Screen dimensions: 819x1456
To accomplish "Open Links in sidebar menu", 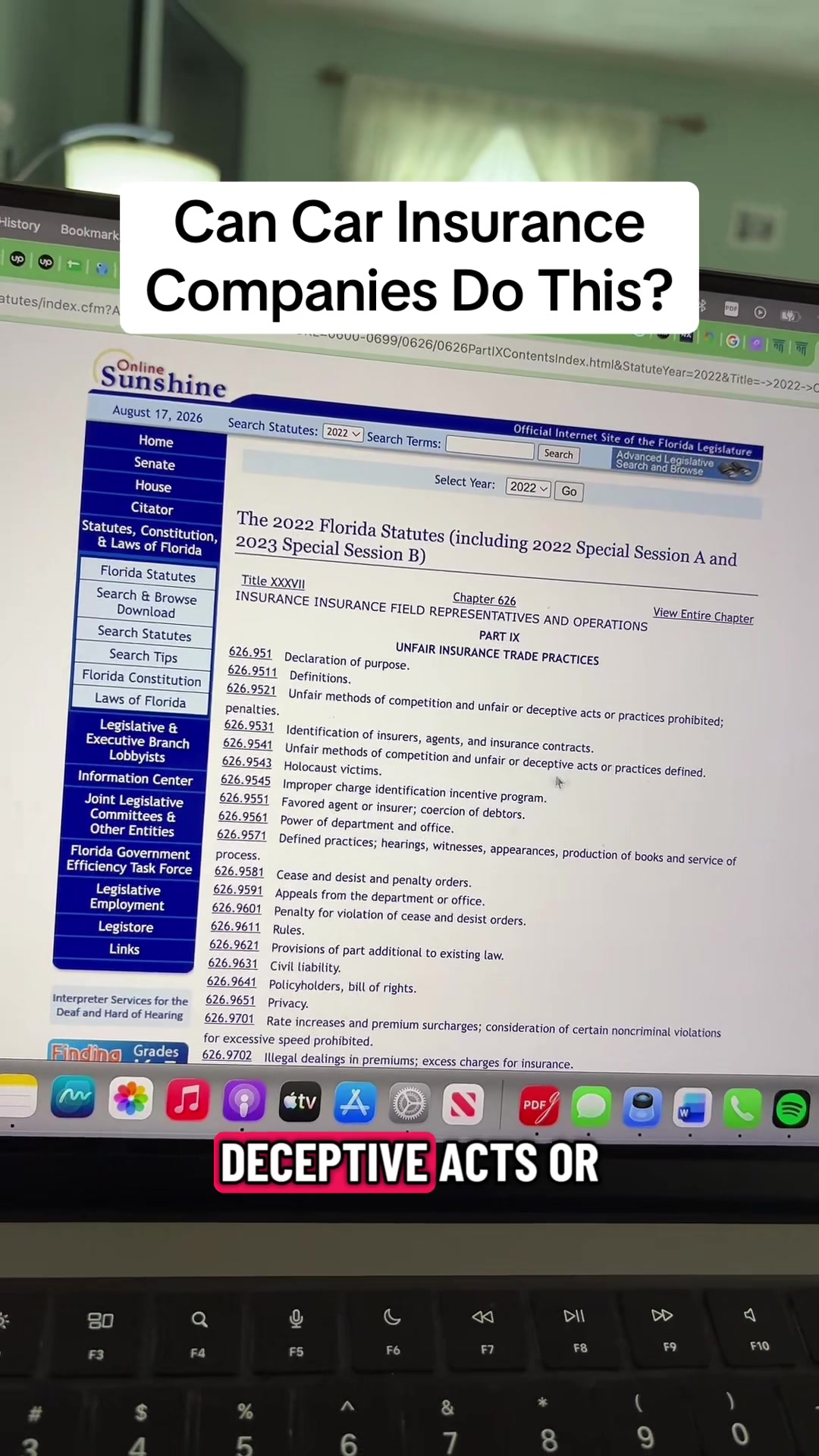I will (x=124, y=949).
